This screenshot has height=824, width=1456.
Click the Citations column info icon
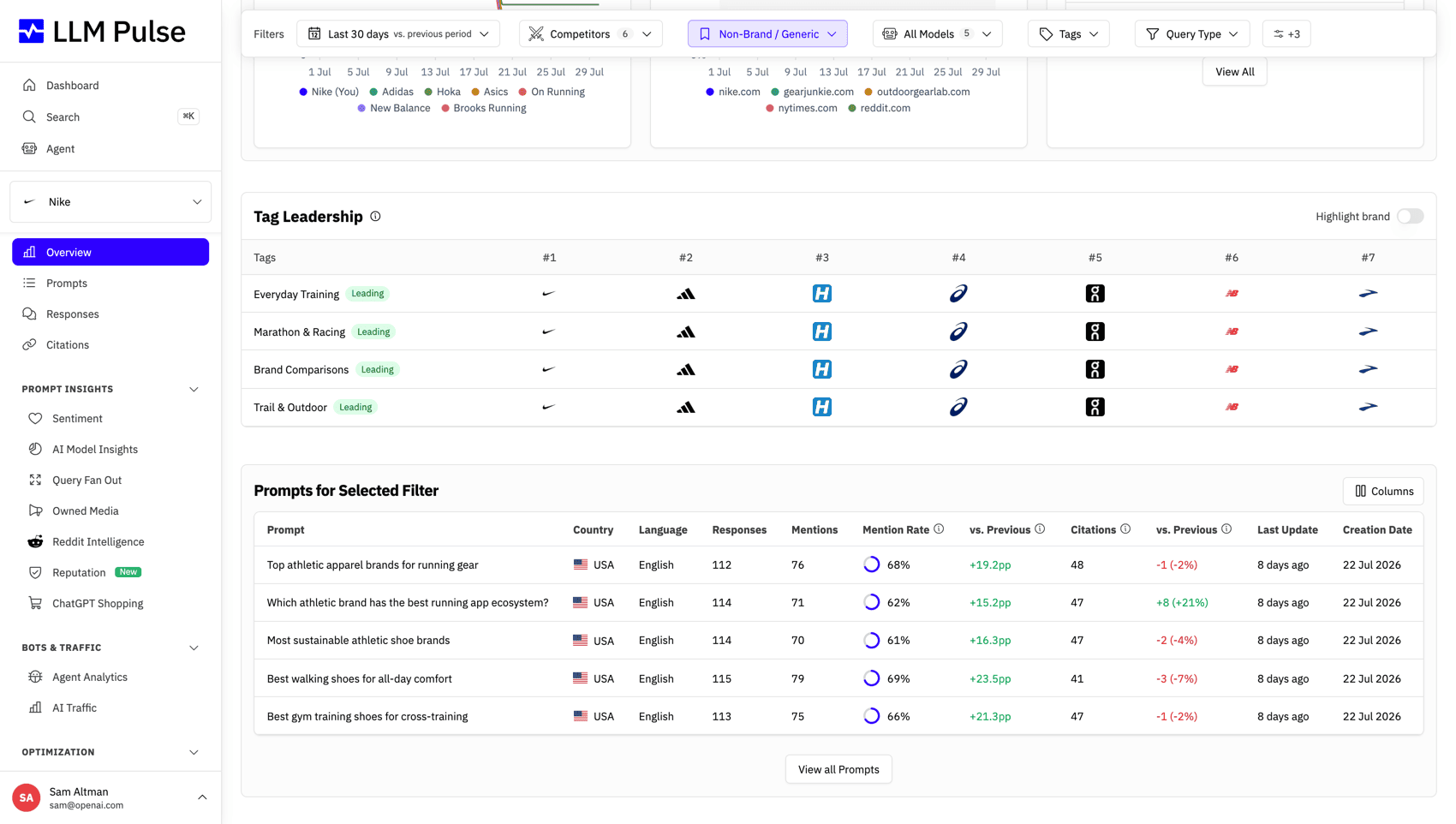[x=1125, y=529]
